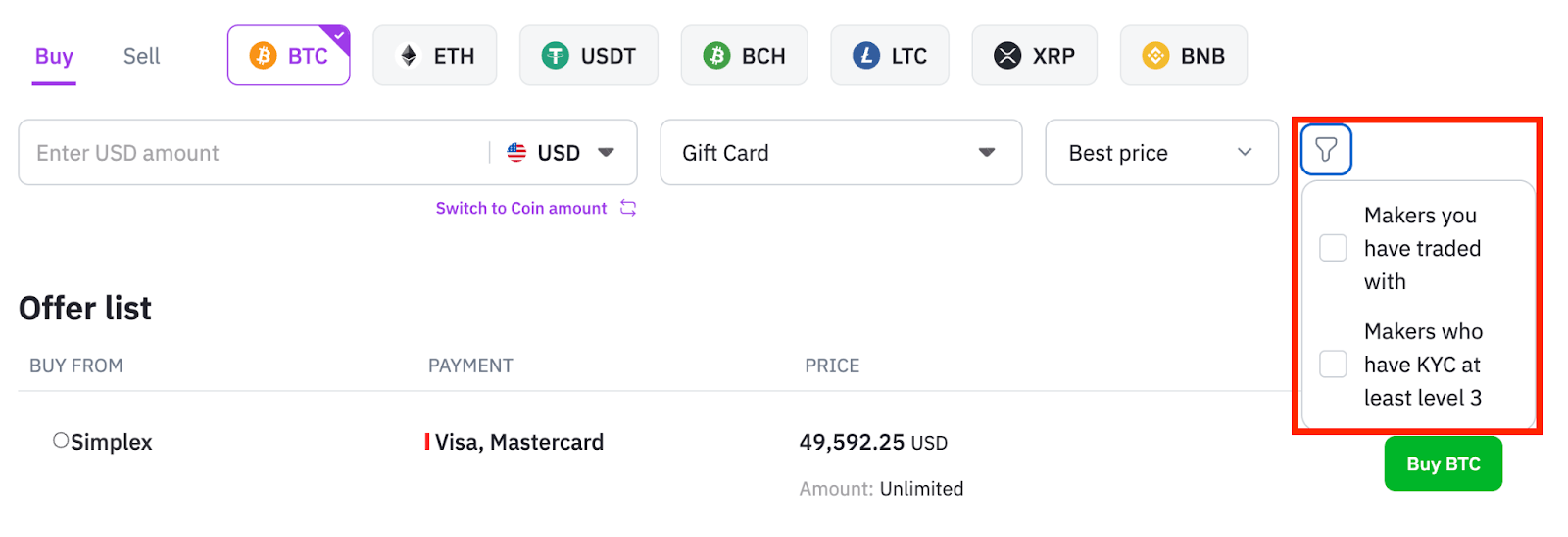Open the USD currency dropdown
Viewport: 1568px width, 537px height.
(x=561, y=153)
